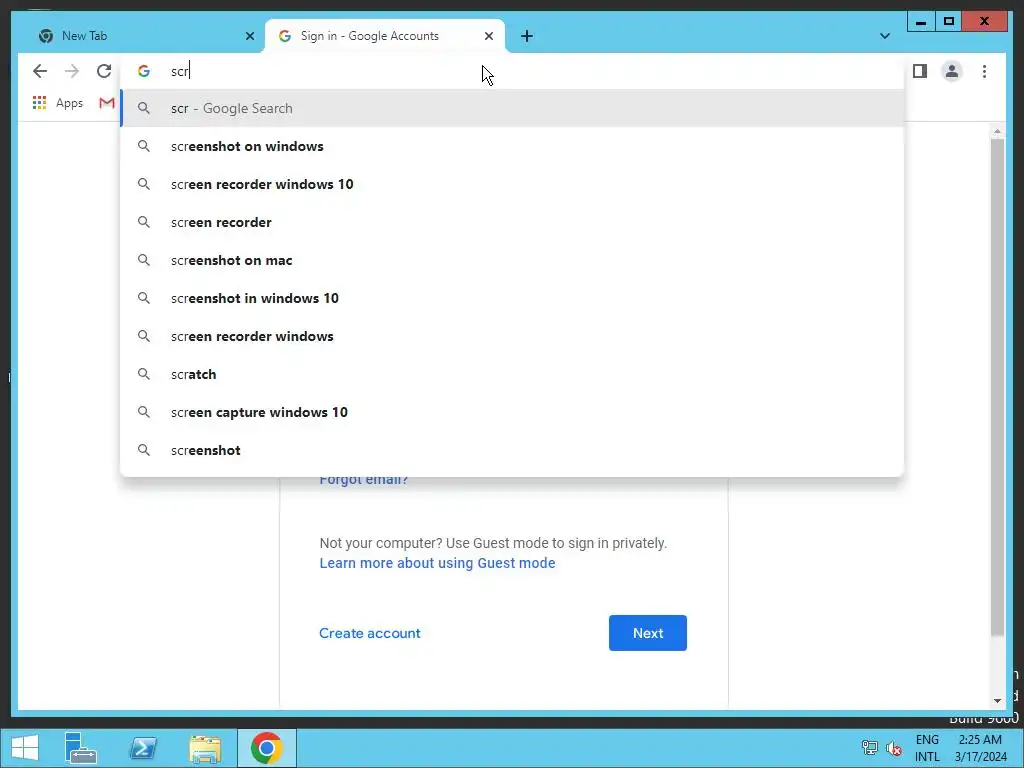This screenshot has height=768, width=1024.
Task: Select the Sign in - Google Accounts tab
Action: pos(385,36)
